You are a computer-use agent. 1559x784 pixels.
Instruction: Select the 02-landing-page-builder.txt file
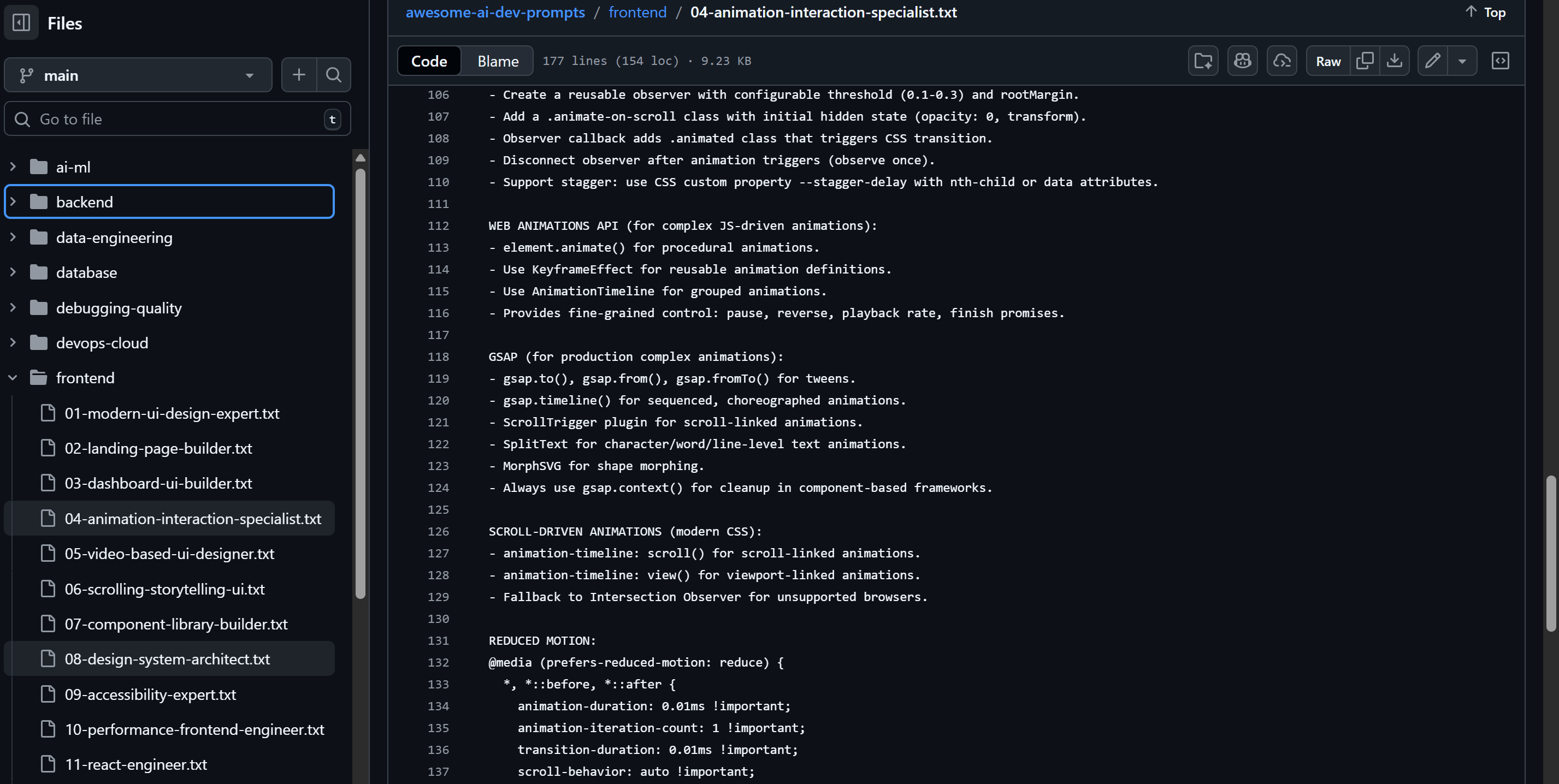[x=158, y=448]
